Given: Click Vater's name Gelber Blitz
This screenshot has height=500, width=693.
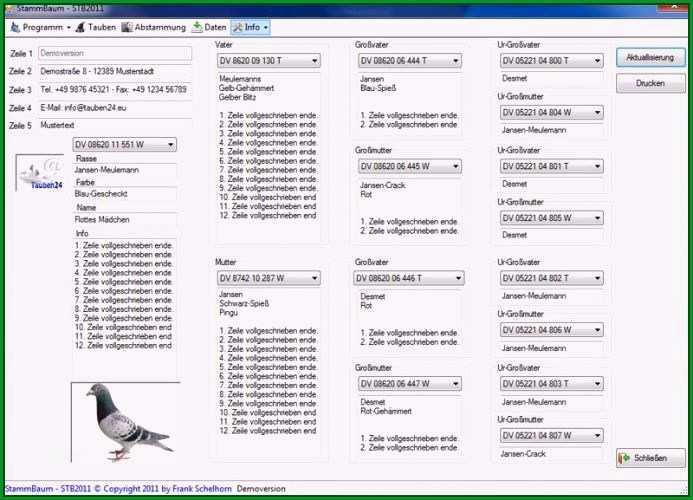Looking at the screenshot, I should [237, 97].
